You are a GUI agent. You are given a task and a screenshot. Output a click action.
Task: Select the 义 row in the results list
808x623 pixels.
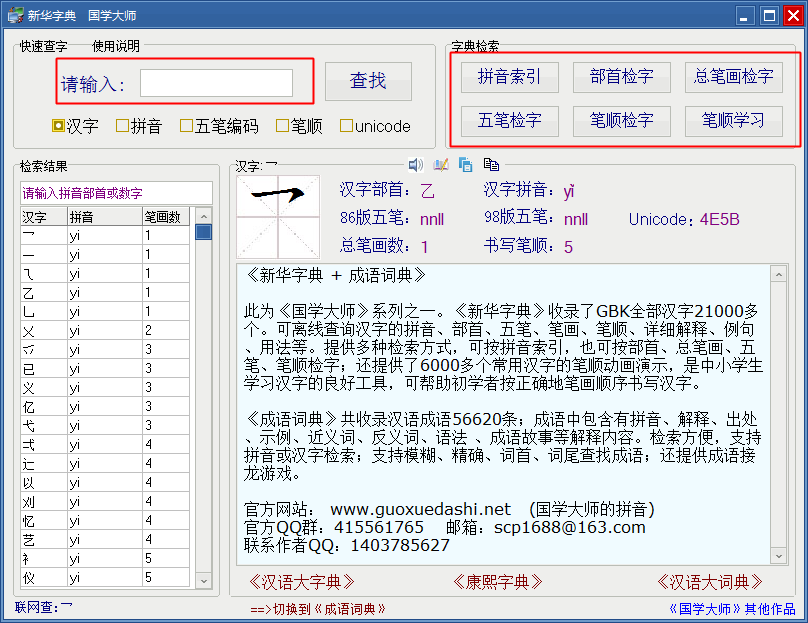tap(105, 388)
